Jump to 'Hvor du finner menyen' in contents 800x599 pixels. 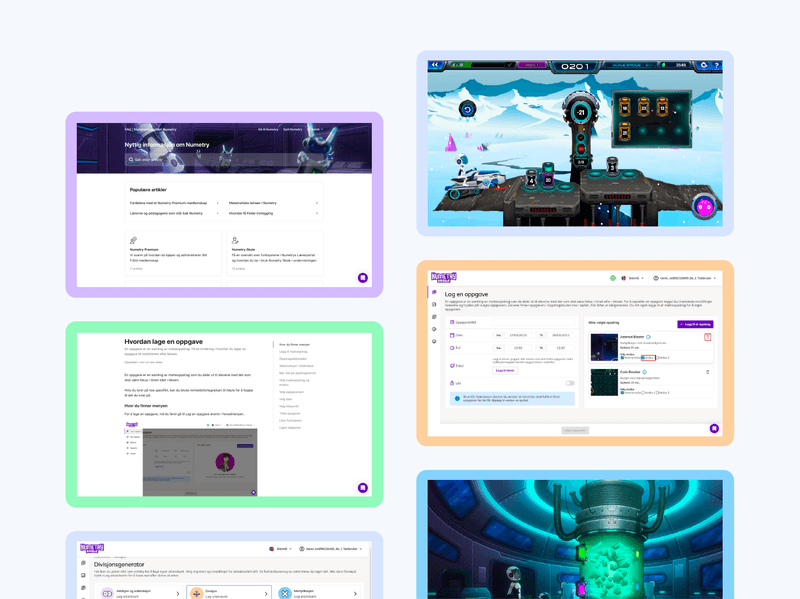click(294, 344)
